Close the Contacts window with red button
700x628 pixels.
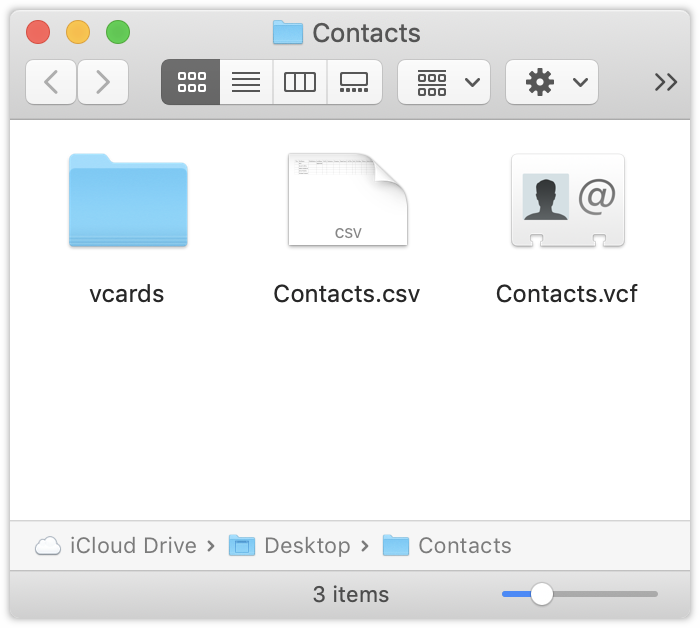pos(38,32)
